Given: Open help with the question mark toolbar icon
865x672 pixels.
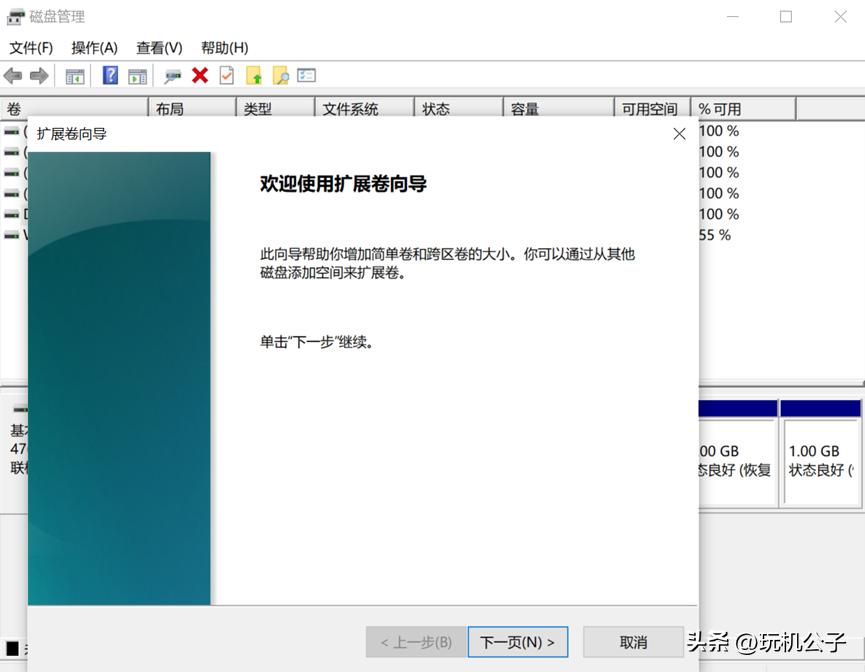Looking at the screenshot, I should coord(109,75).
